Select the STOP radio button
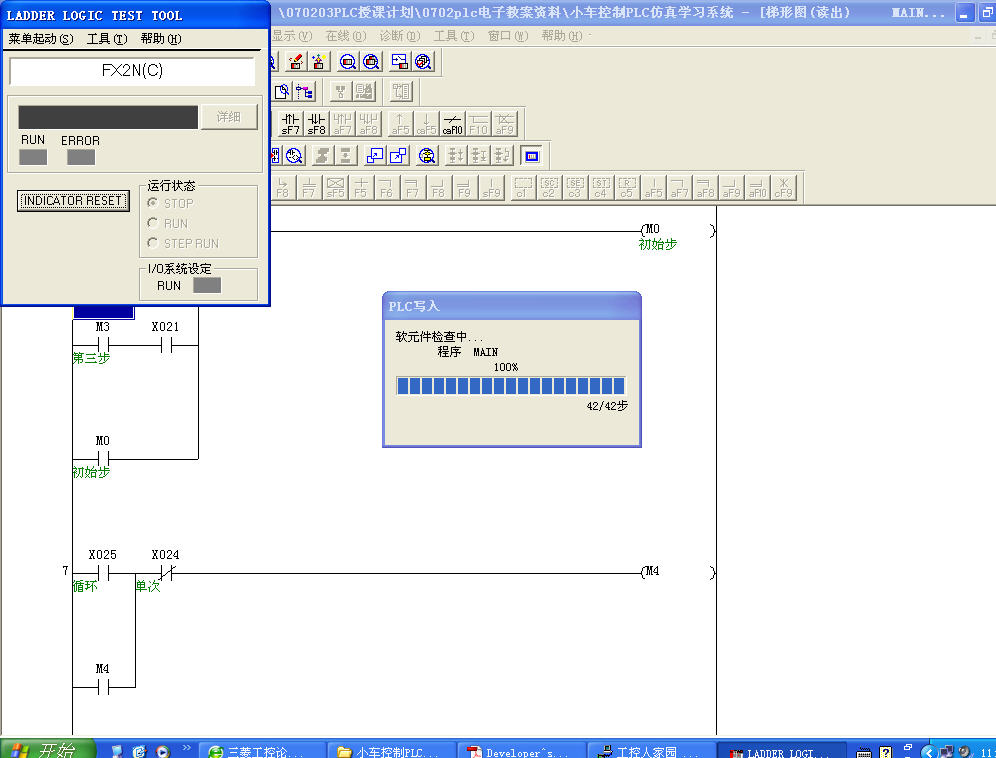Screen dimensions: 996x758 pyautogui.click(x=153, y=203)
